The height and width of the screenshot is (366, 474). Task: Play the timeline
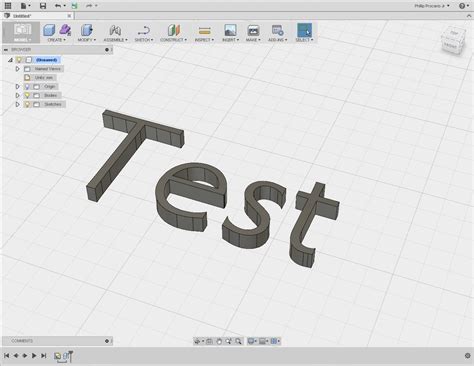tap(34, 356)
